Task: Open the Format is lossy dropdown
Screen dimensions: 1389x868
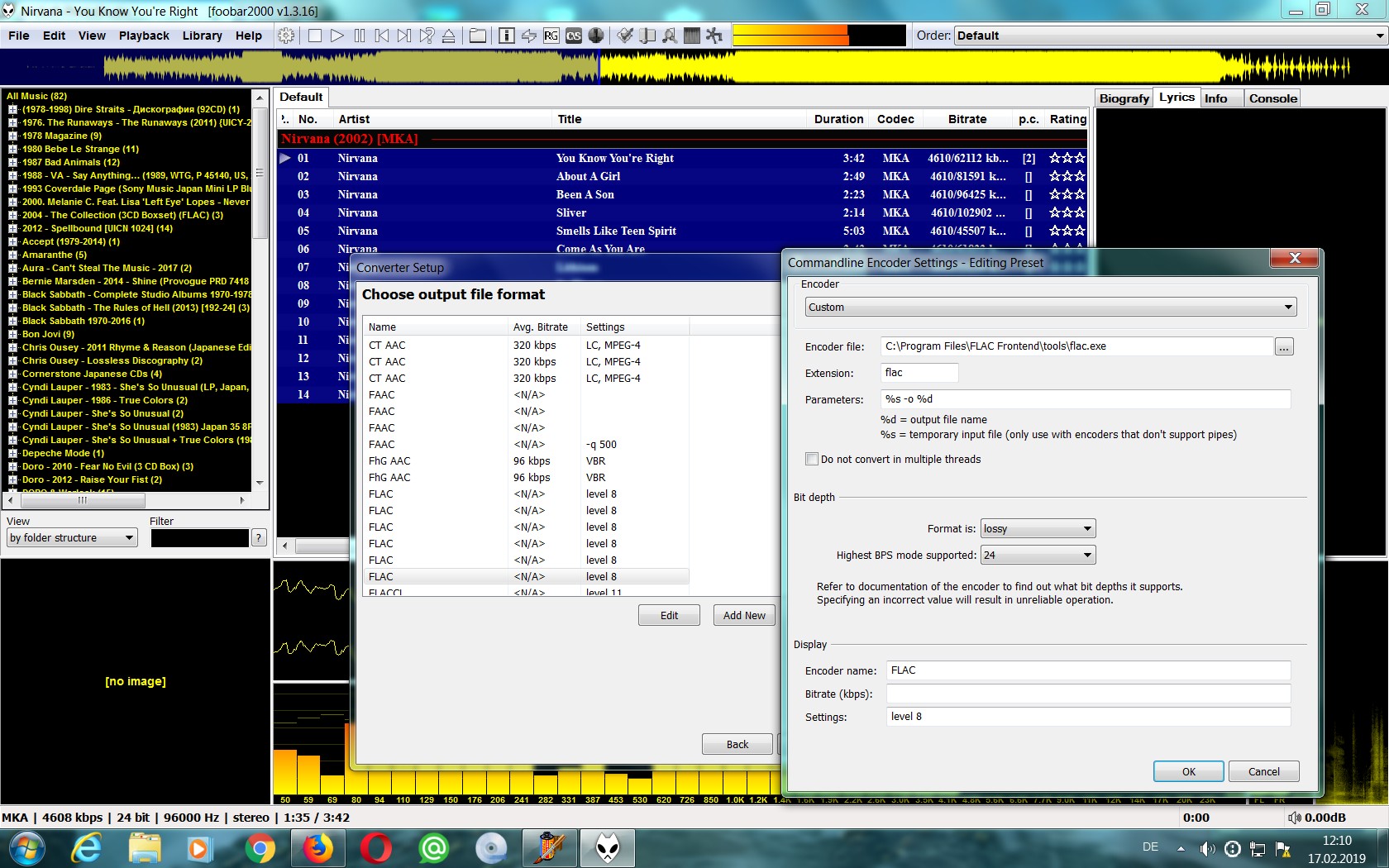Action: coord(1038,528)
